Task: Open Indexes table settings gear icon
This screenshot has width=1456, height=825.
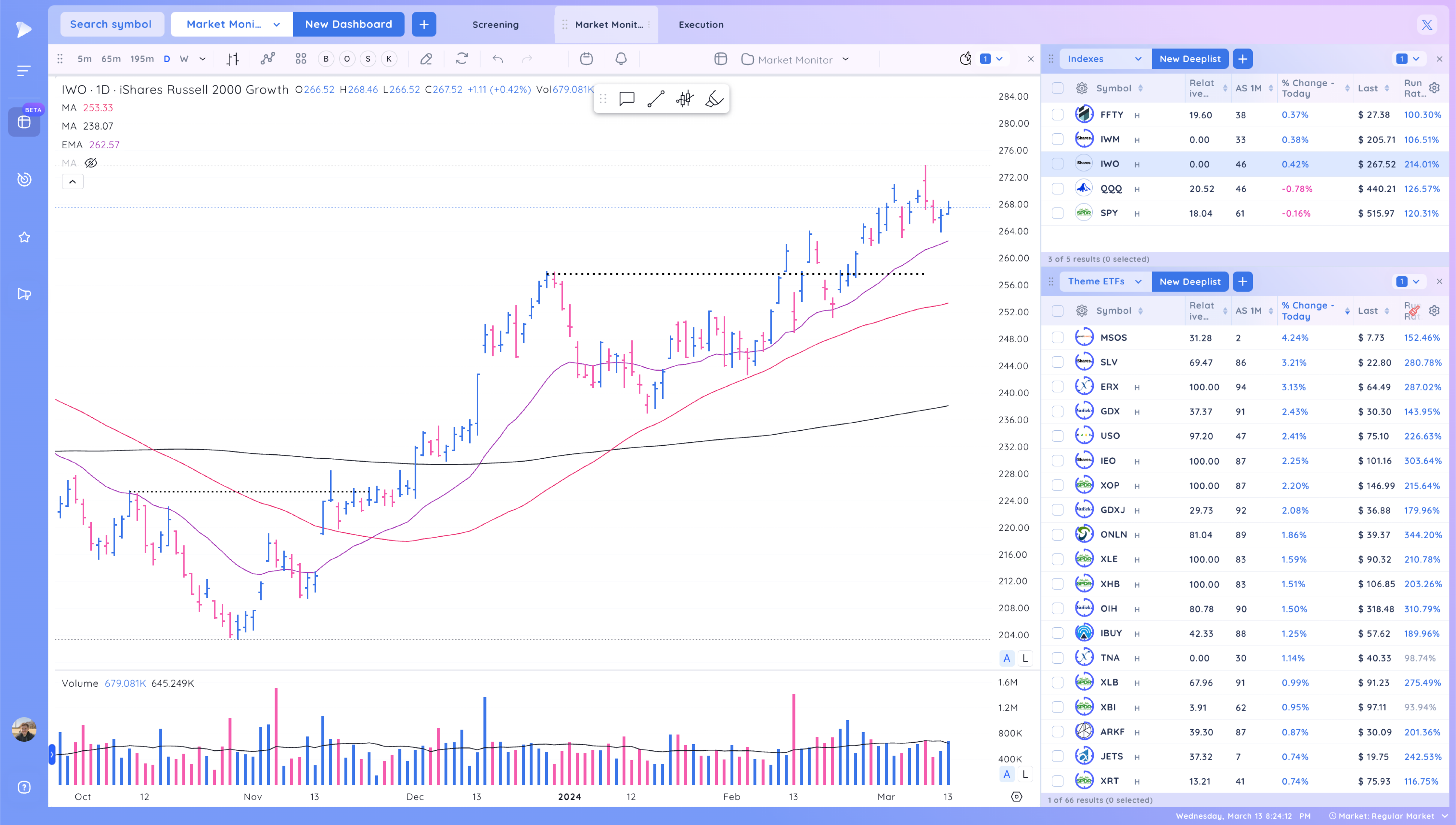Action: point(1435,88)
